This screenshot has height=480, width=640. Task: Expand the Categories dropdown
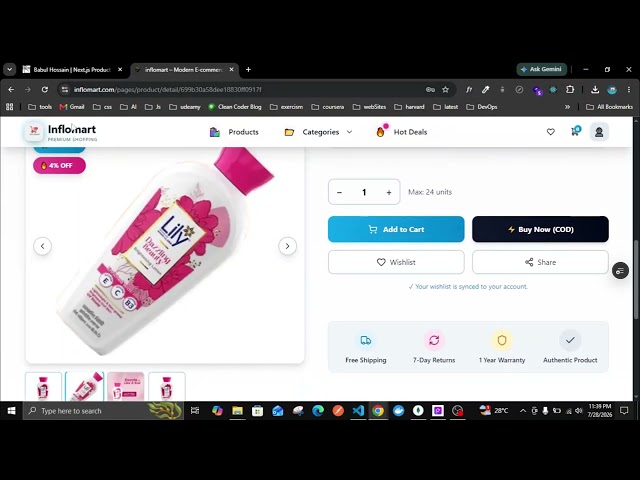(318, 132)
